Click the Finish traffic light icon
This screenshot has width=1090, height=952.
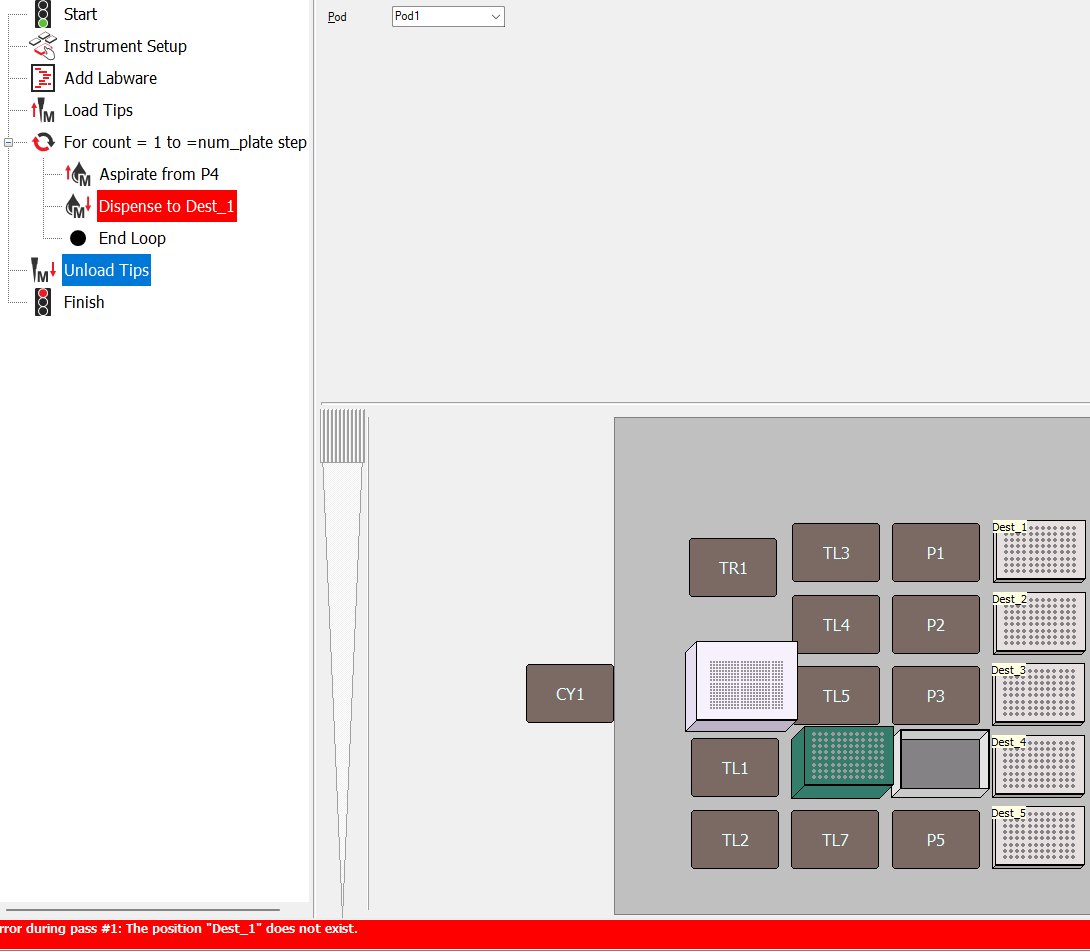[42, 302]
